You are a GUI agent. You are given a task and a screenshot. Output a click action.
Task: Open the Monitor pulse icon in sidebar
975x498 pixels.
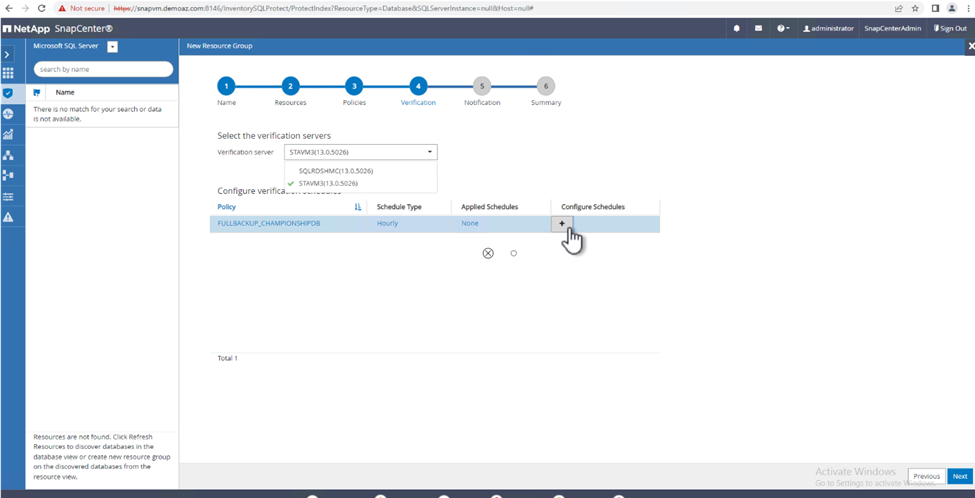7,114
